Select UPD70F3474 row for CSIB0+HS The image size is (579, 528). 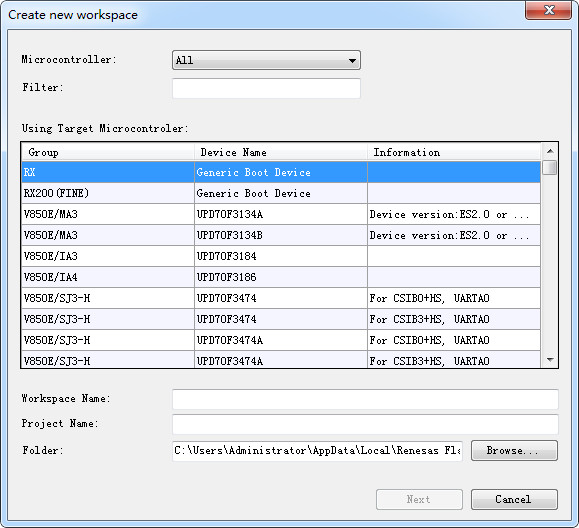click(x=281, y=298)
